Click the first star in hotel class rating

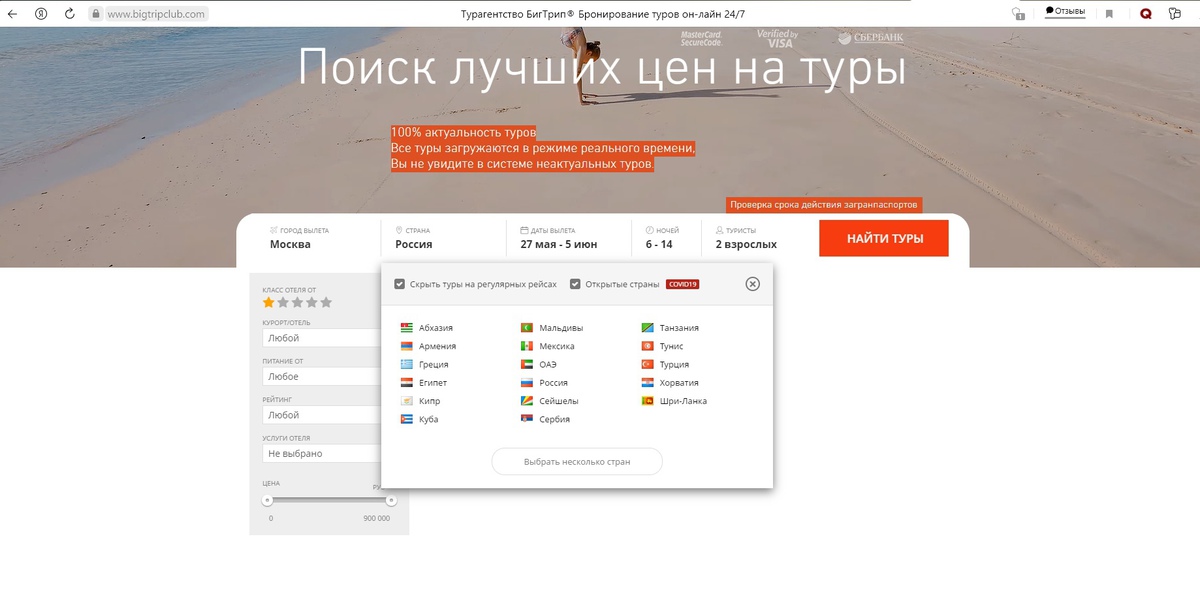tap(268, 302)
